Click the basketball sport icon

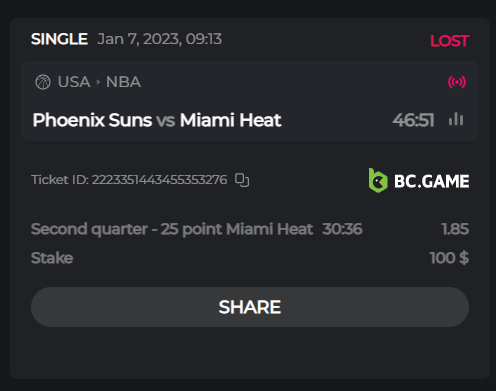click(43, 82)
